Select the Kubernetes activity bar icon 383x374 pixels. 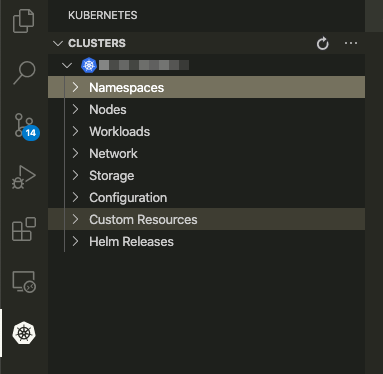coord(24,333)
